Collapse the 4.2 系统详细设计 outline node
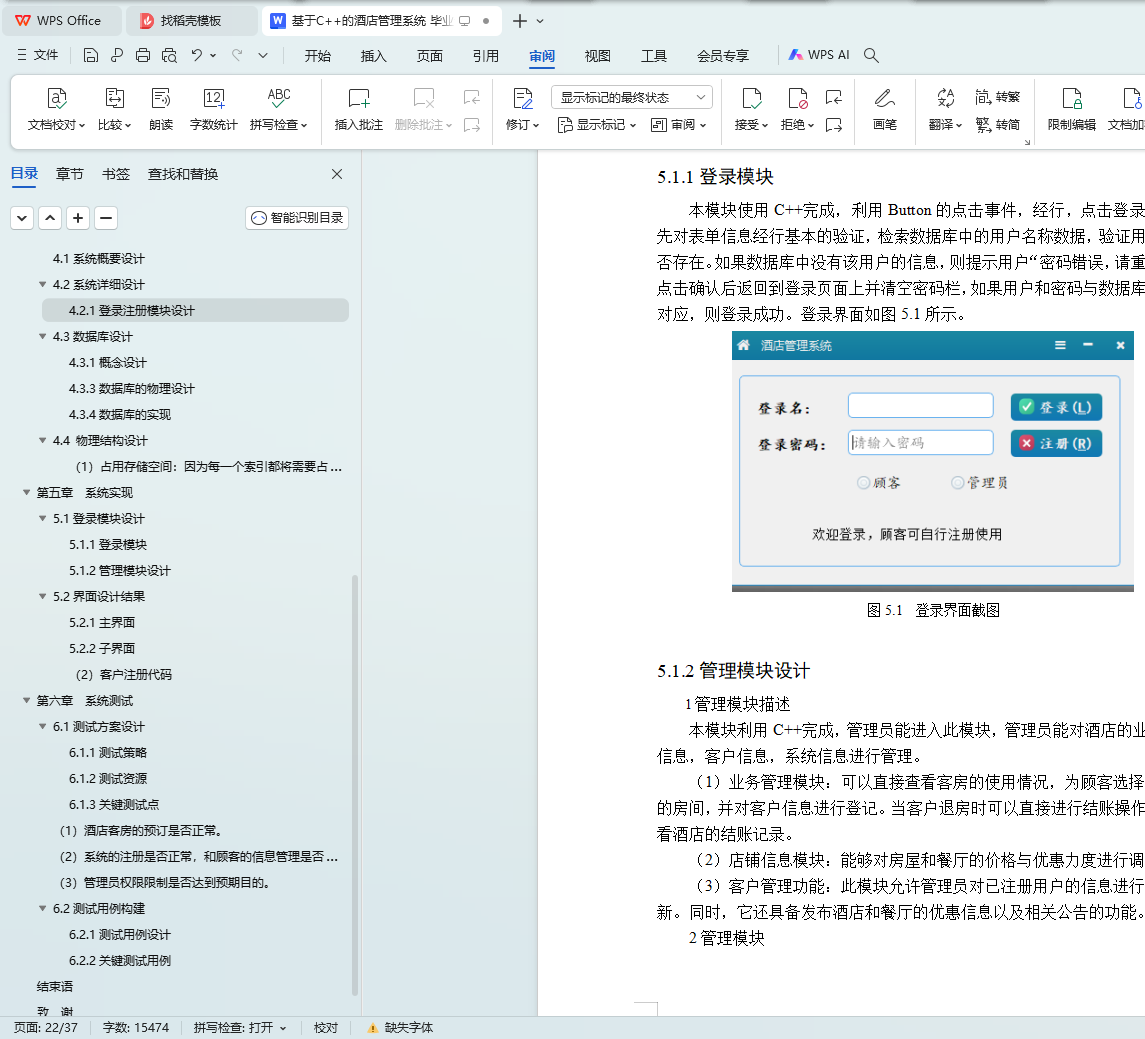Viewport: 1145px width, 1039px height. coord(42,285)
